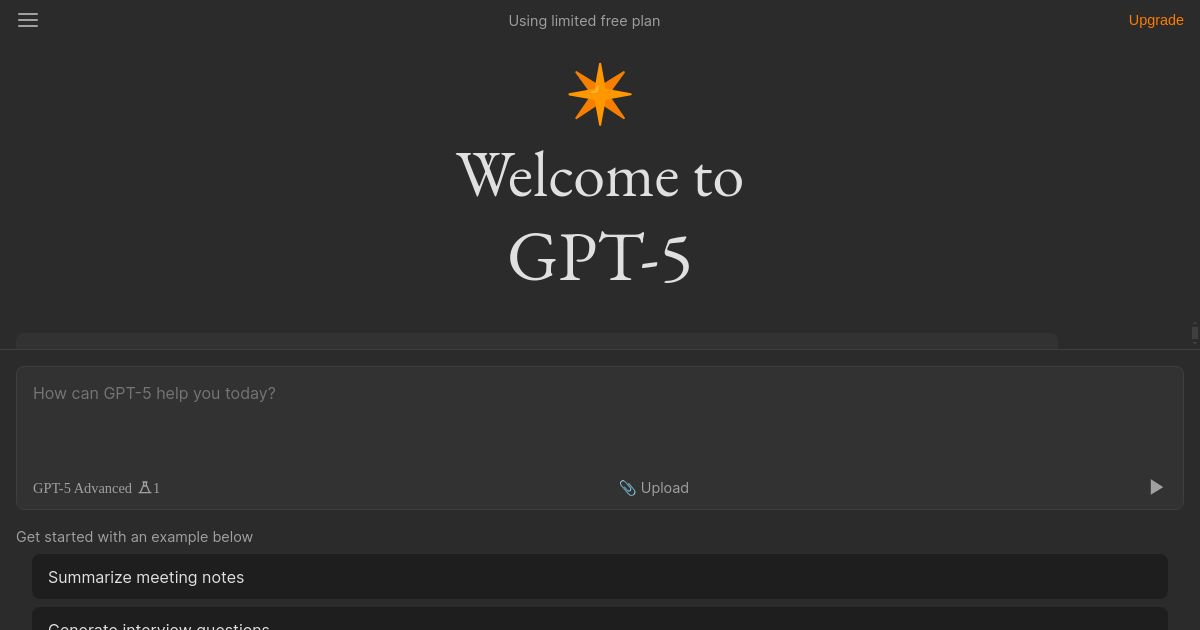Click the vertical scrollbar on the right edge
1200x630 pixels.
point(1194,334)
